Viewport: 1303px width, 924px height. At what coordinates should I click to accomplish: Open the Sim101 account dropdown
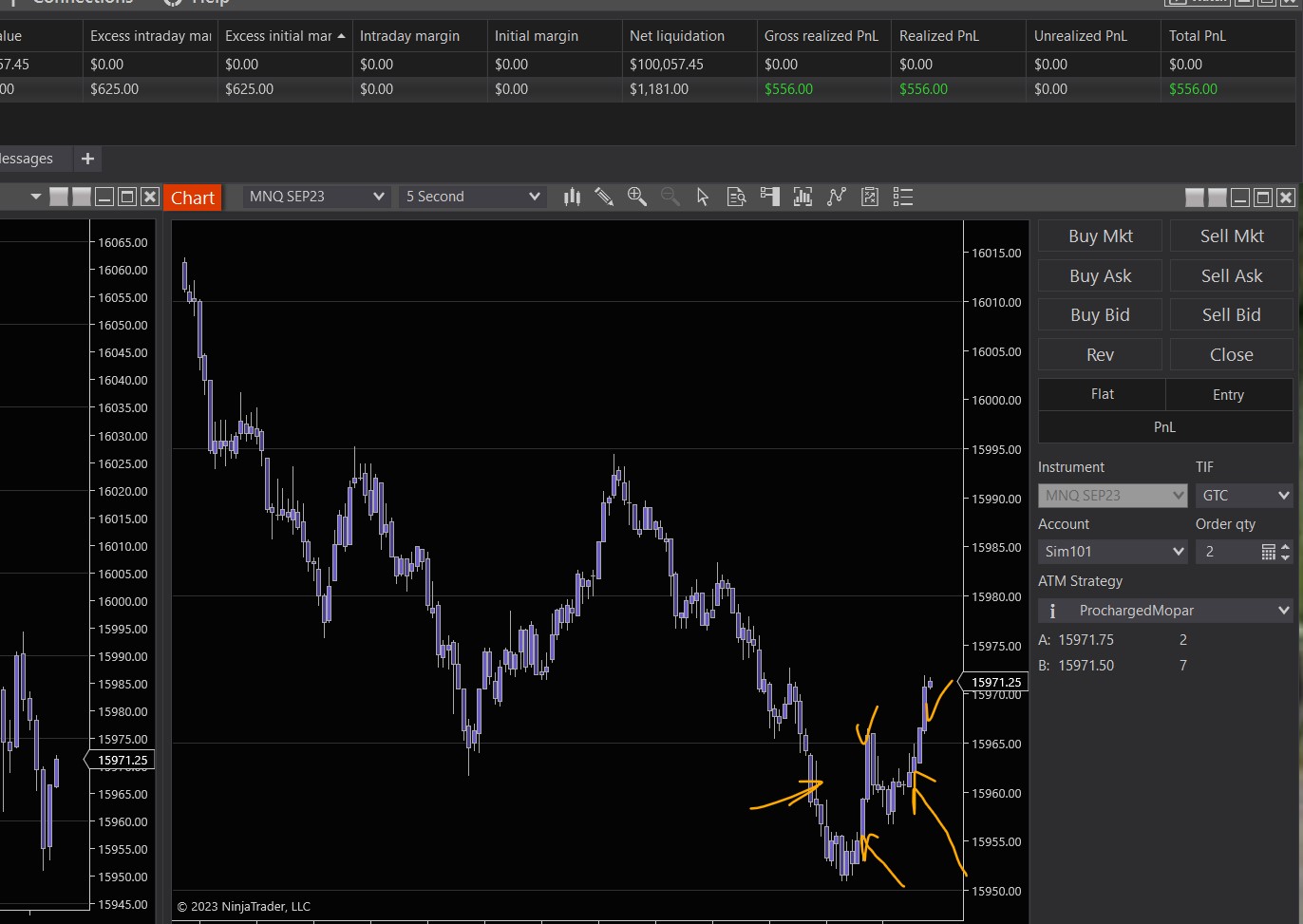(x=1112, y=552)
